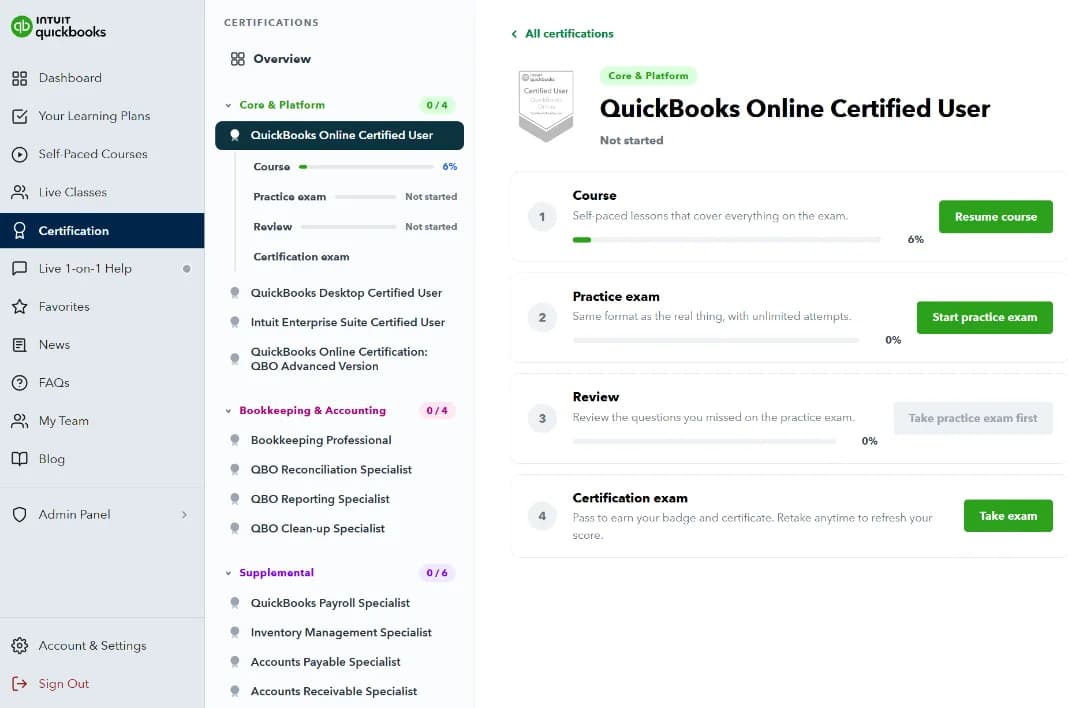Click Live 1-on-1 Help status dot
The height and width of the screenshot is (708, 1068).
tap(187, 269)
